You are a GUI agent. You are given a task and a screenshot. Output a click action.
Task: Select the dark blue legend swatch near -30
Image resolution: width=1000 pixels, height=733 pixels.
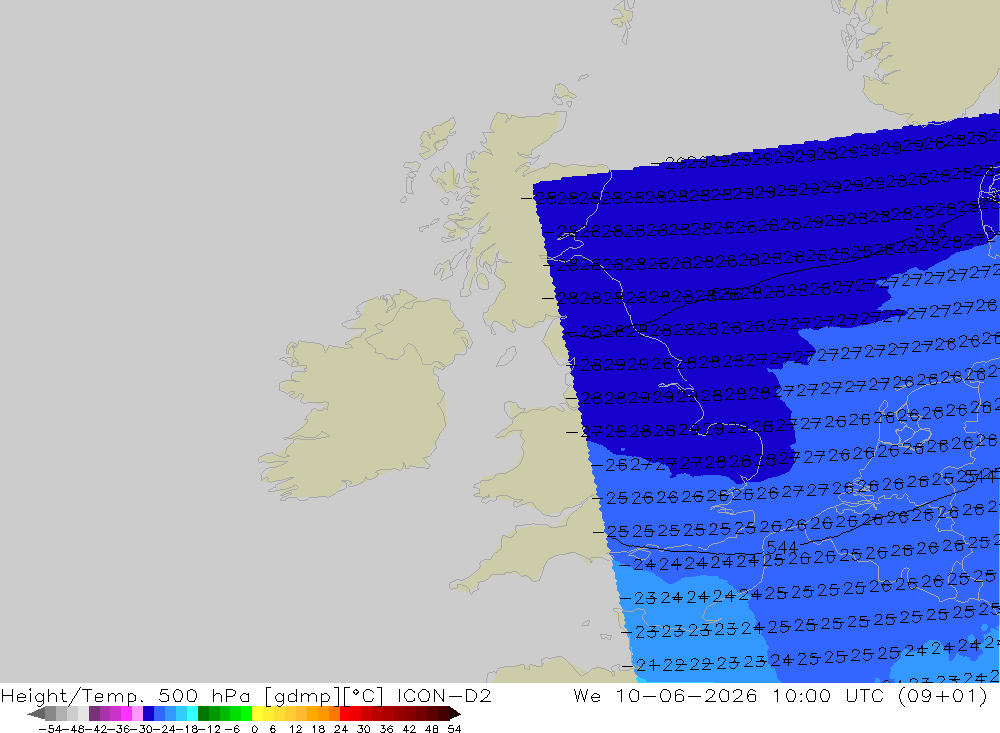[x=149, y=713]
